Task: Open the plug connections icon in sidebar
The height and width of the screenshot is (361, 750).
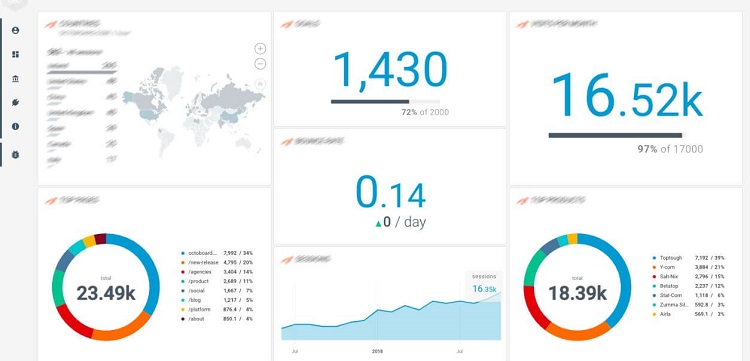Action: click(x=15, y=102)
